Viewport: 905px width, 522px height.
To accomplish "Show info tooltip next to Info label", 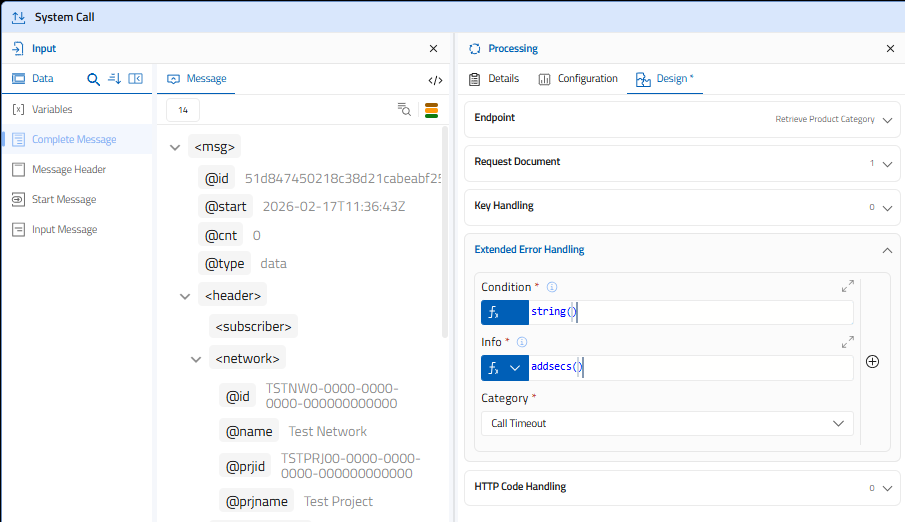I will (x=521, y=342).
